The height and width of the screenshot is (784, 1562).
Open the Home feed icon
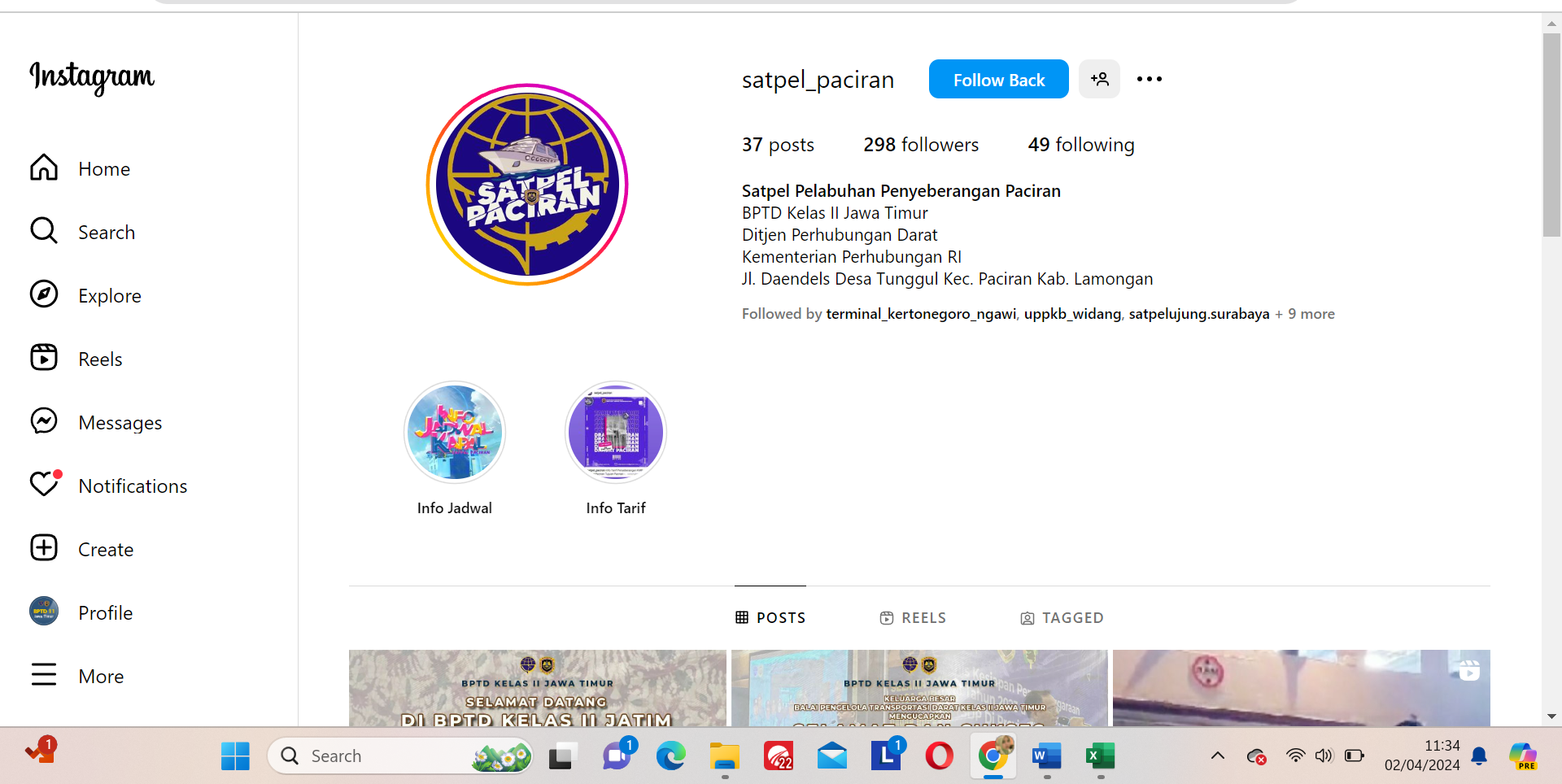pyautogui.click(x=44, y=168)
